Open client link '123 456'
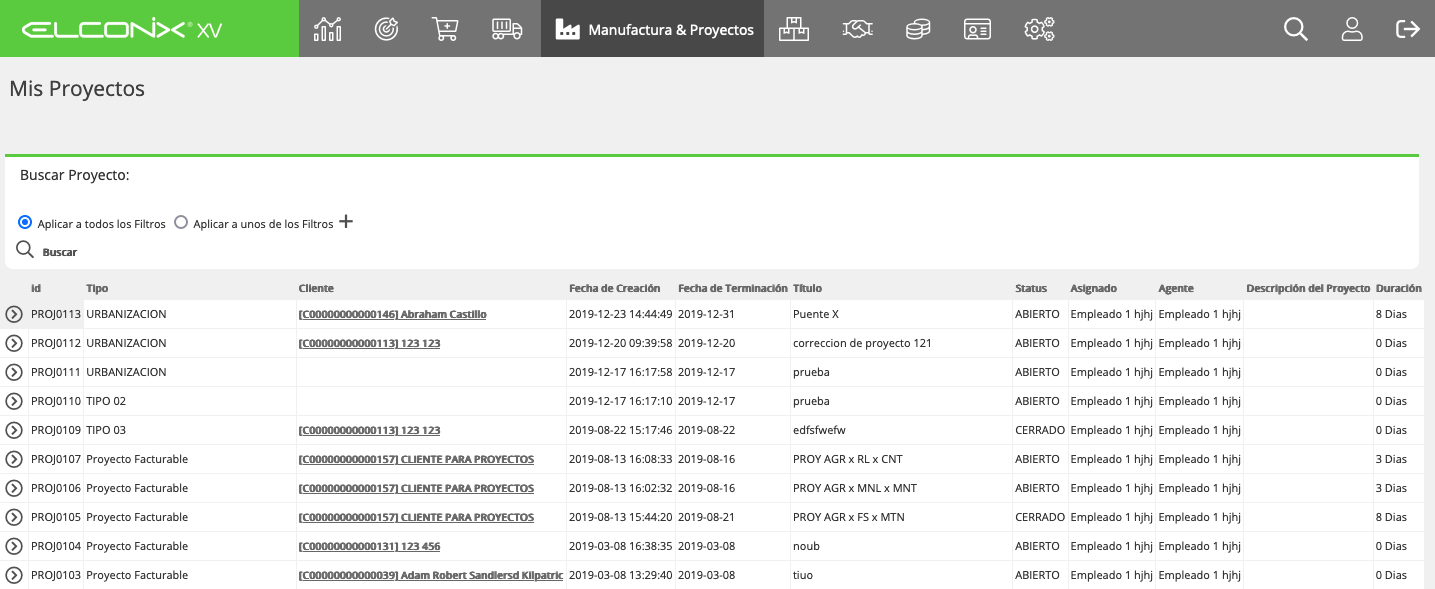 click(370, 546)
